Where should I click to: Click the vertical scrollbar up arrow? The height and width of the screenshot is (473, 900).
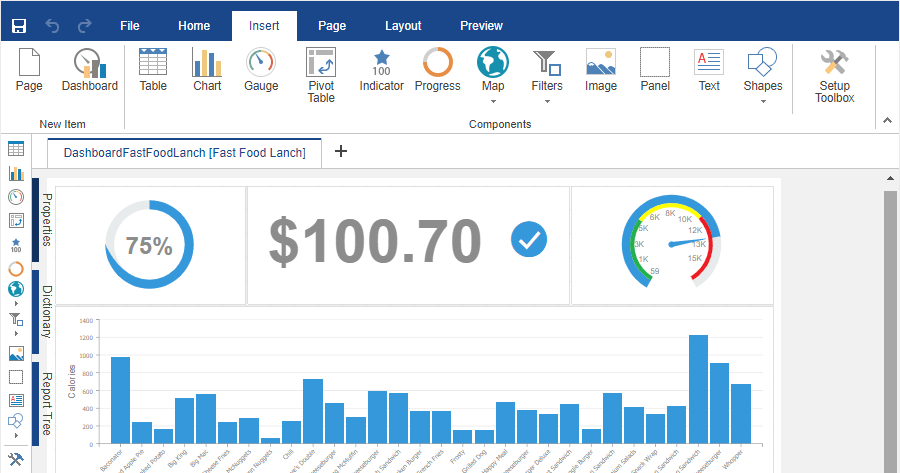click(890, 179)
